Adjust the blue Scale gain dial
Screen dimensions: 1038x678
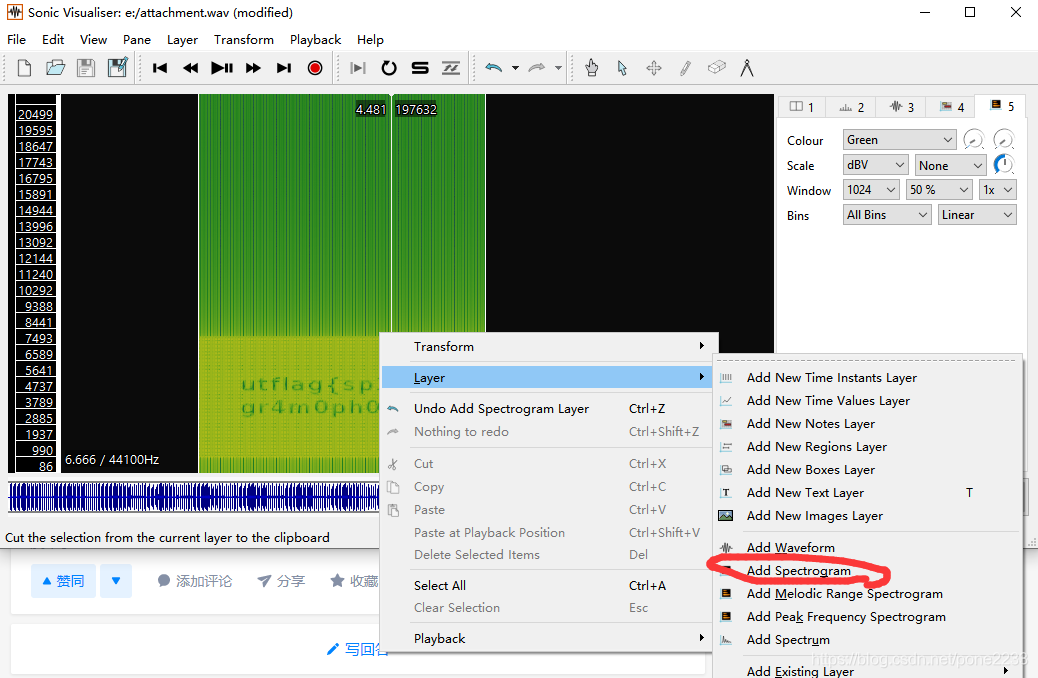pyautogui.click(x=1004, y=164)
